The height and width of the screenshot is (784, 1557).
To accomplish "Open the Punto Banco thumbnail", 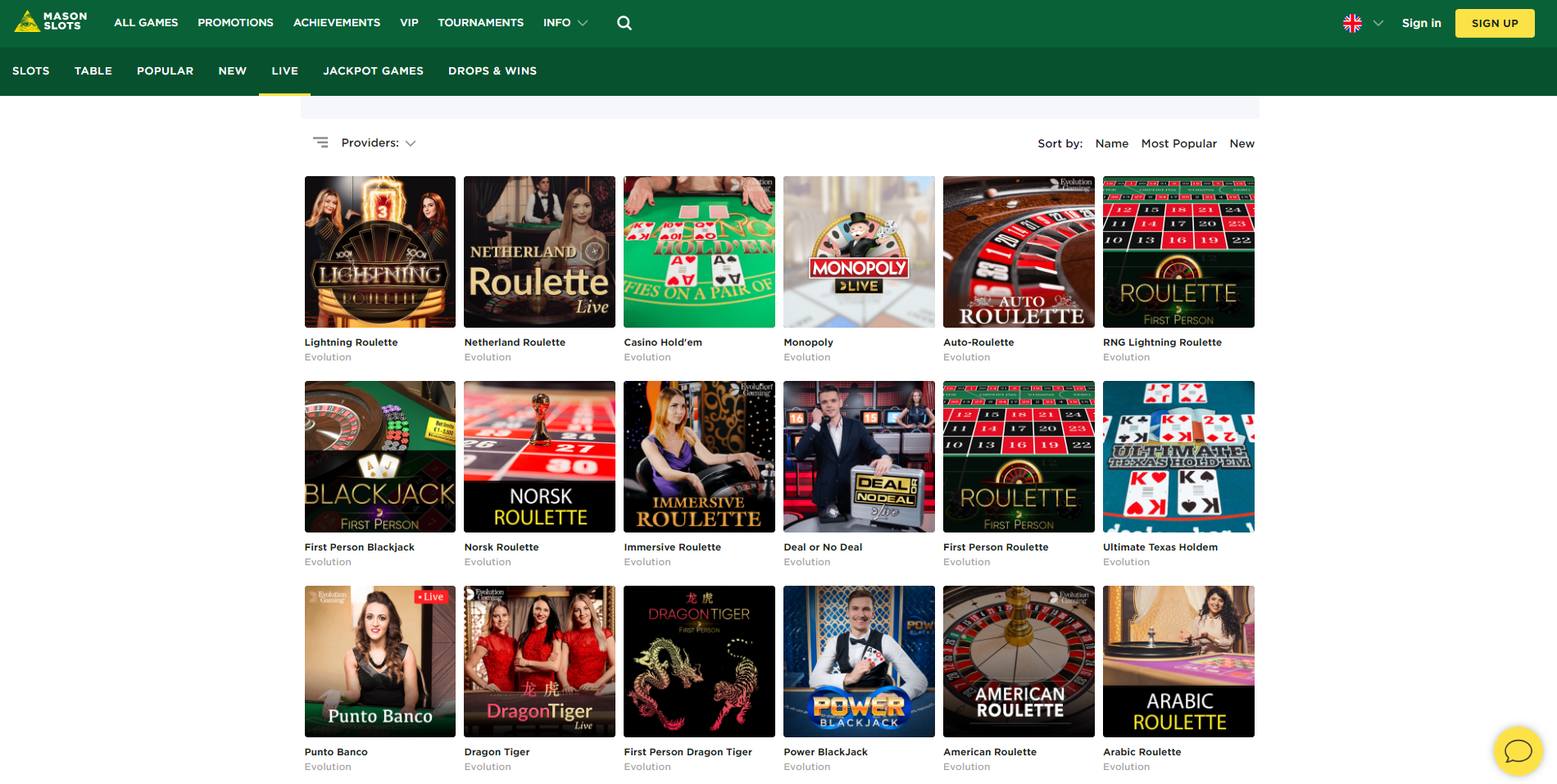I will click(380, 661).
